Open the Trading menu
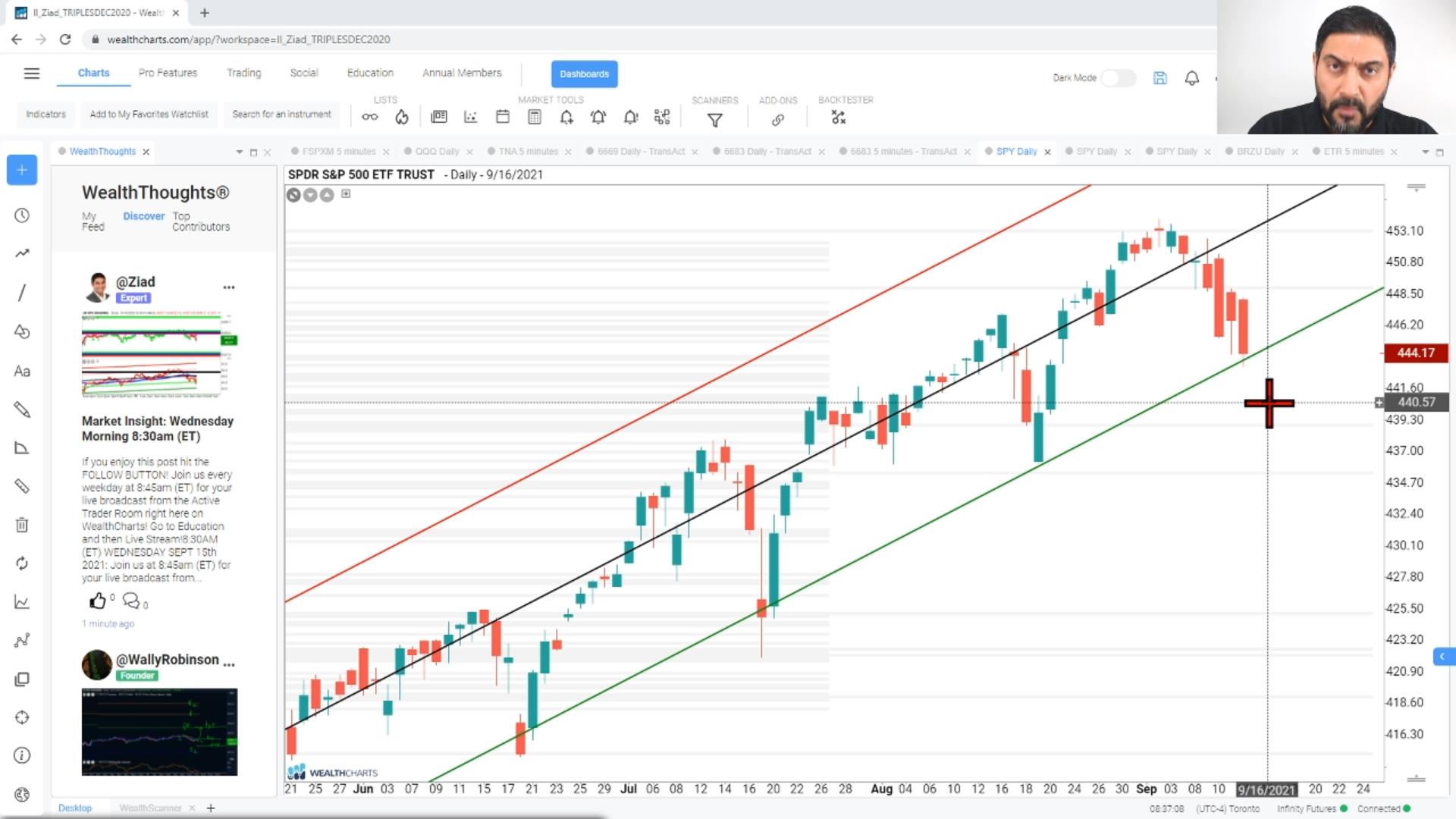Image resolution: width=1456 pixels, height=819 pixels. click(x=243, y=73)
